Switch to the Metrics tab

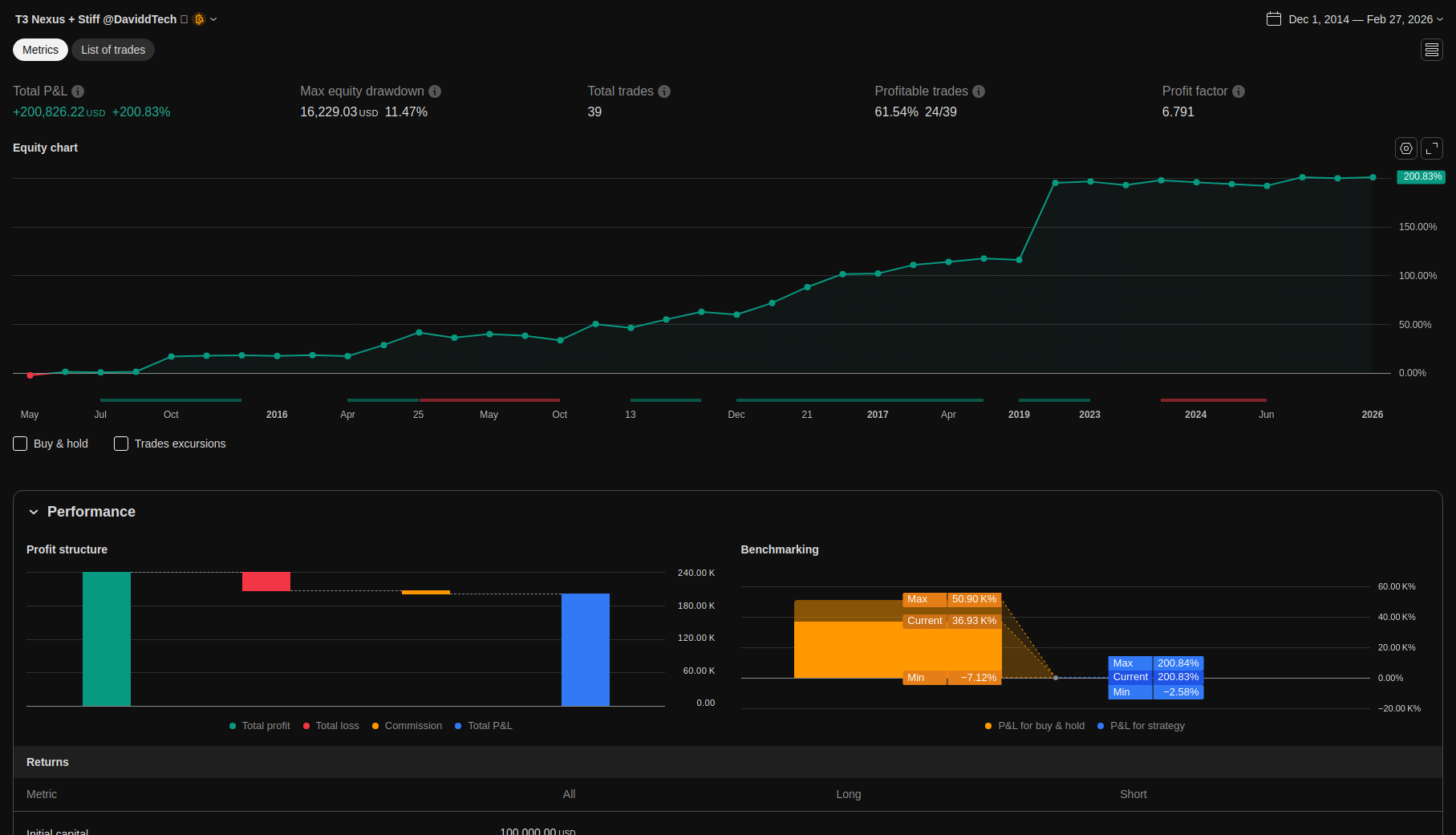pos(40,50)
